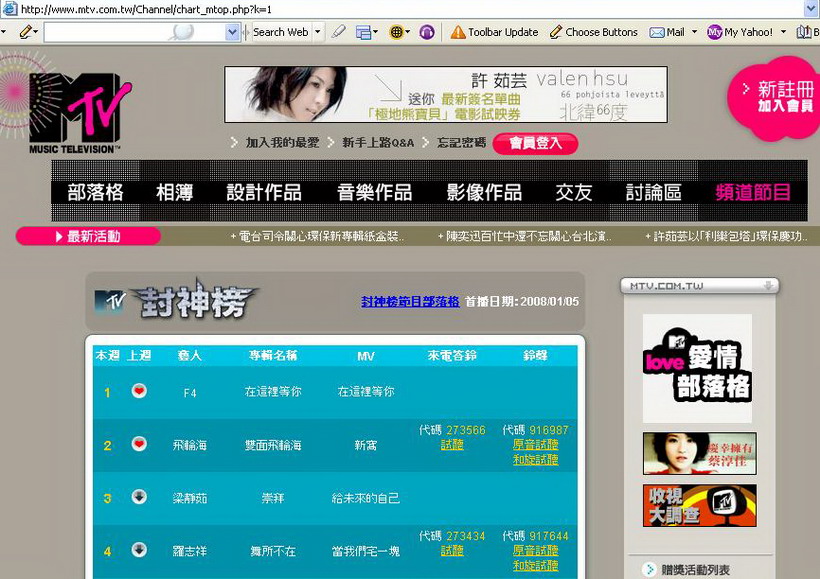Open the 許茹芸以「利樂包塔」news headline
The width and height of the screenshot is (820, 579).
pos(727,237)
